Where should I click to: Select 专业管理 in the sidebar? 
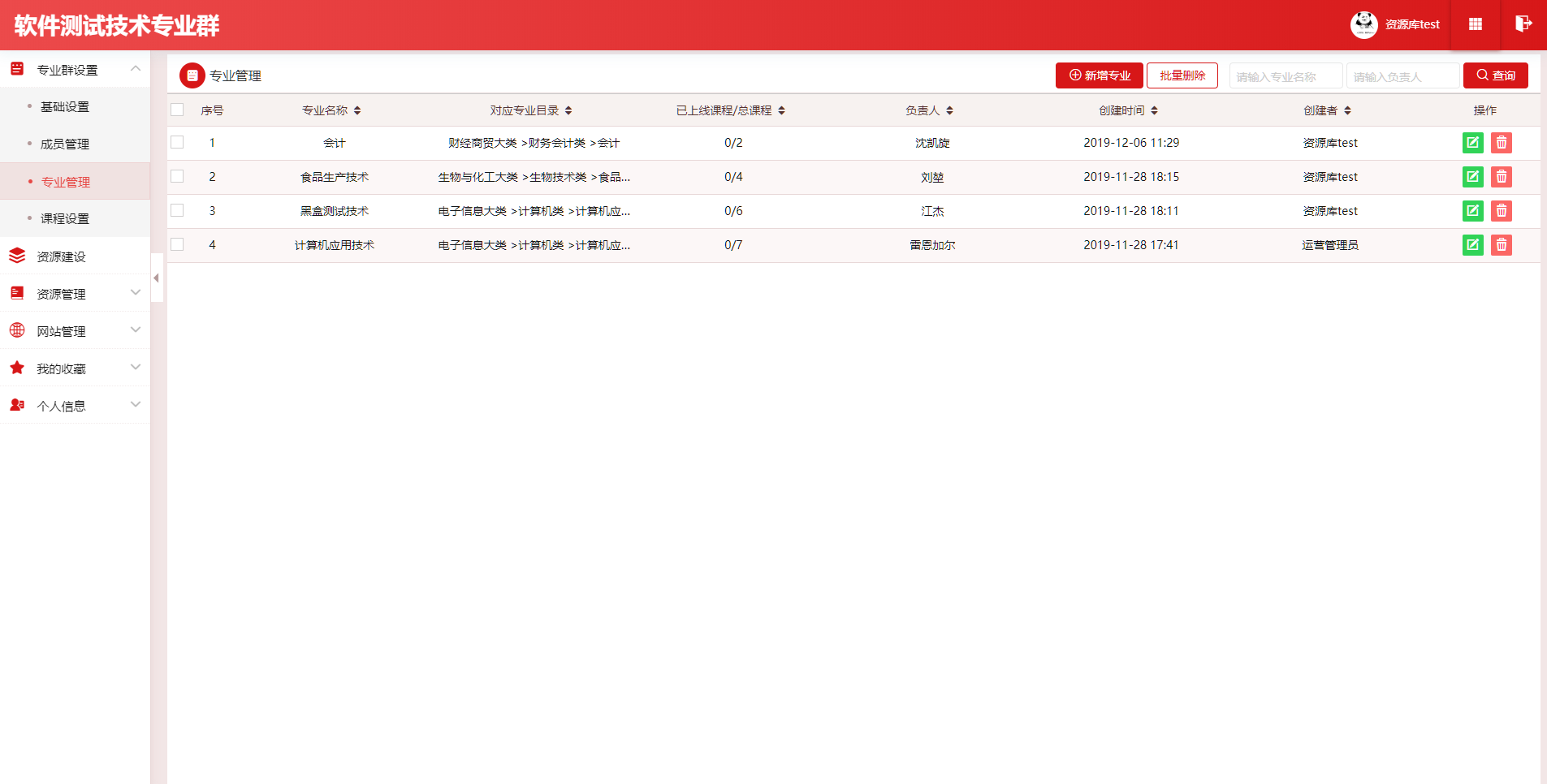pos(75,181)
